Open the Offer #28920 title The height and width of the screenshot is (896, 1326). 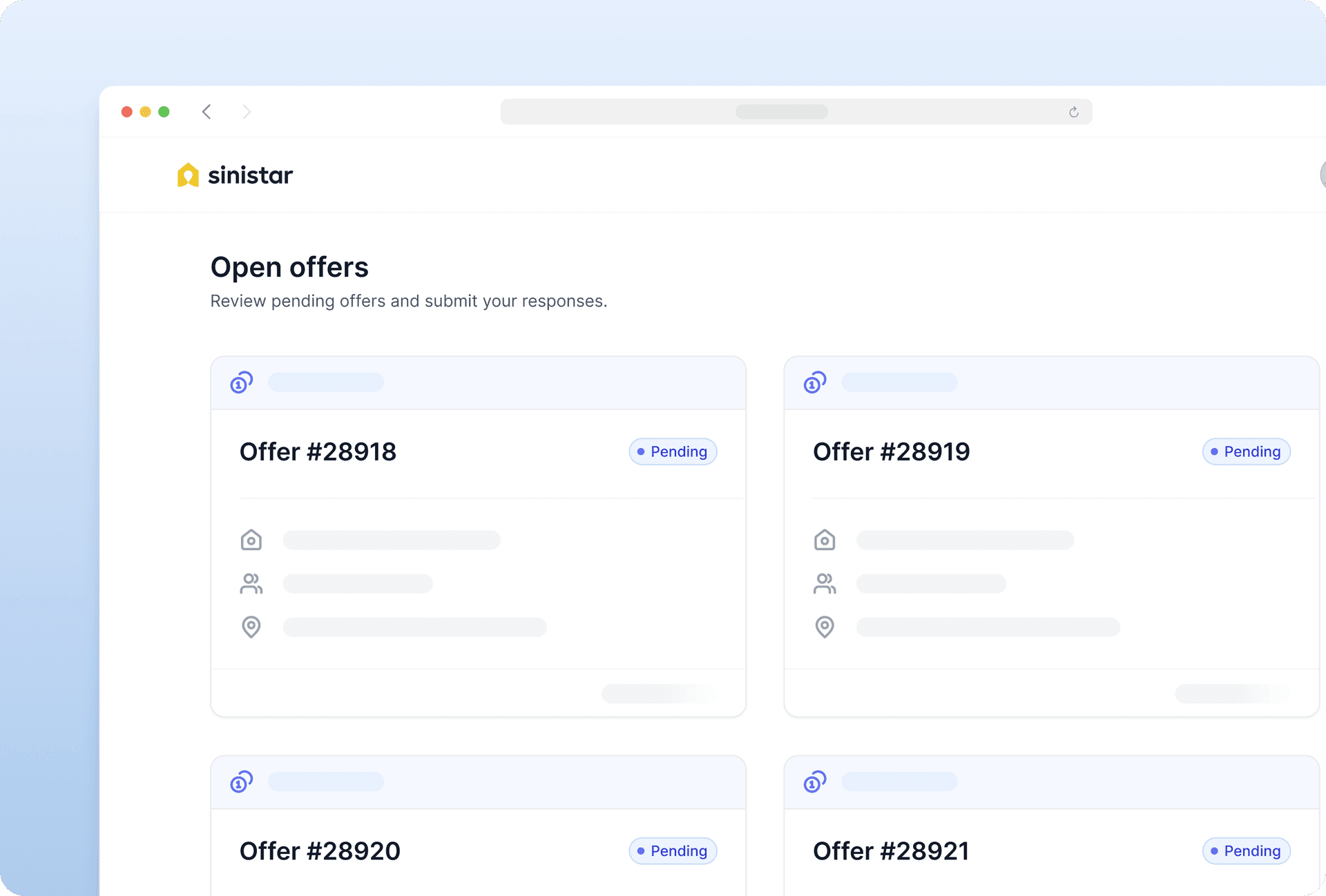tap(320, 850)
